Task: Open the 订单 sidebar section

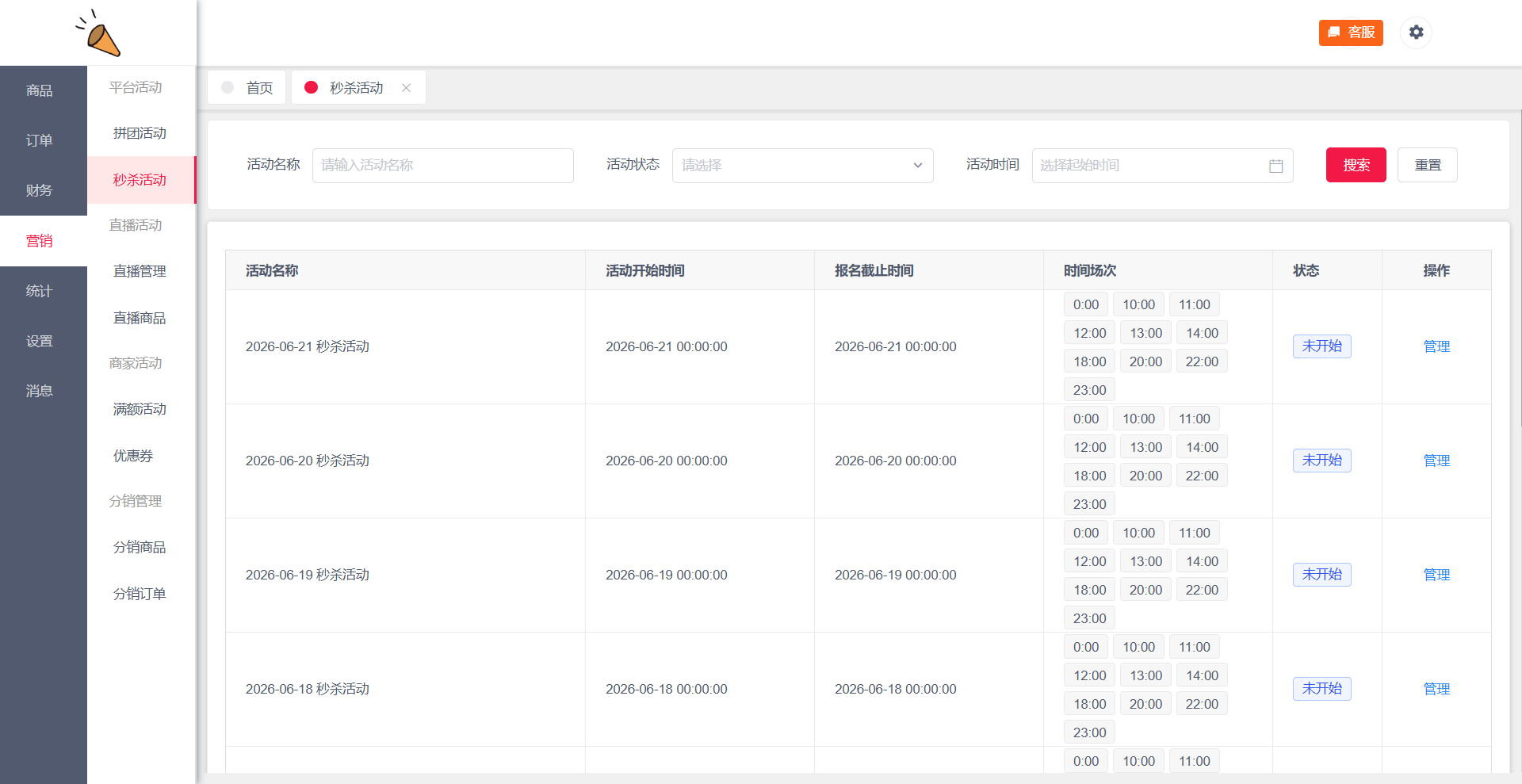Action: pos(40,140)
